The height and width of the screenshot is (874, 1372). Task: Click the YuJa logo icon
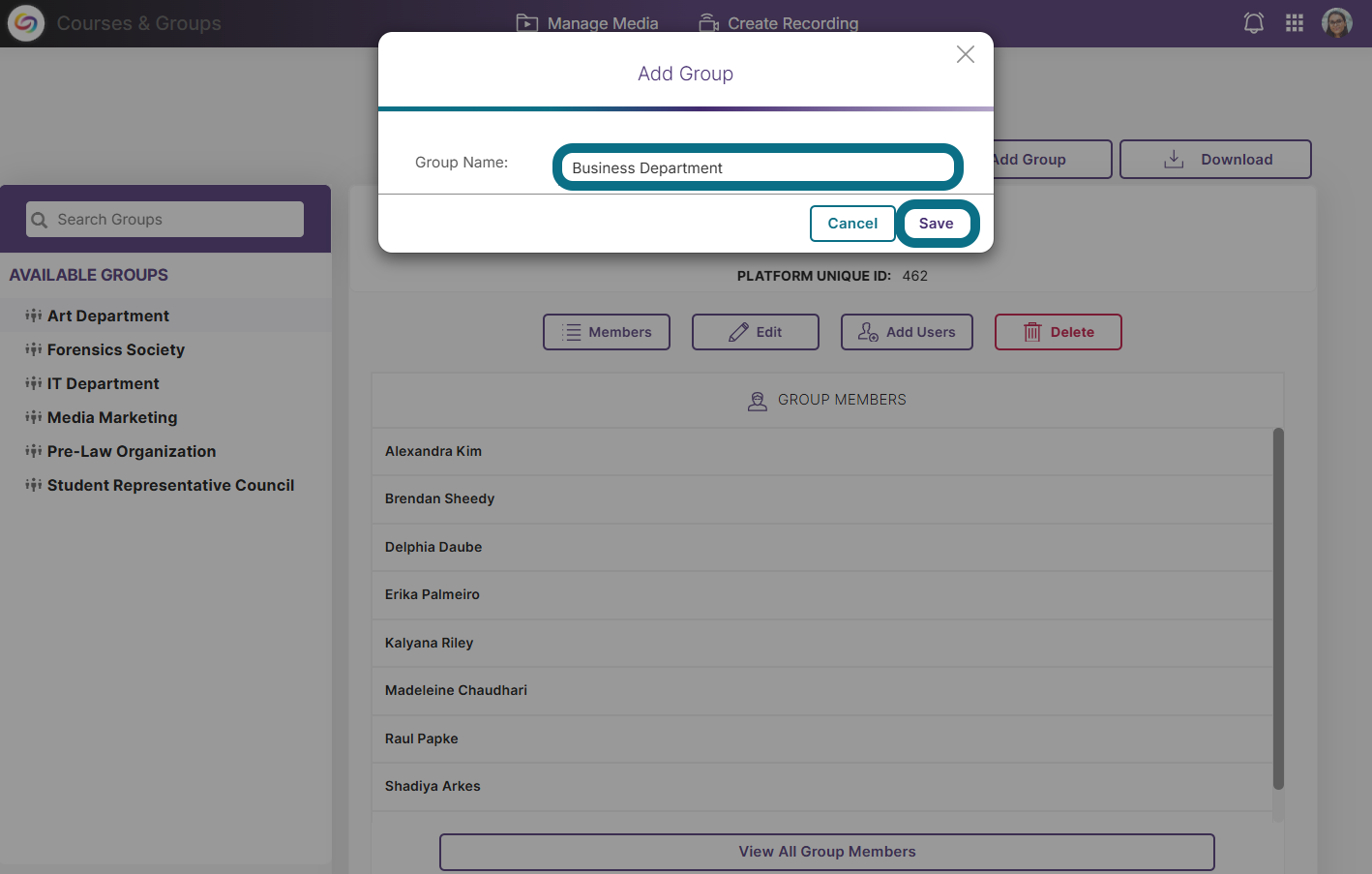(x=26, y=23)
